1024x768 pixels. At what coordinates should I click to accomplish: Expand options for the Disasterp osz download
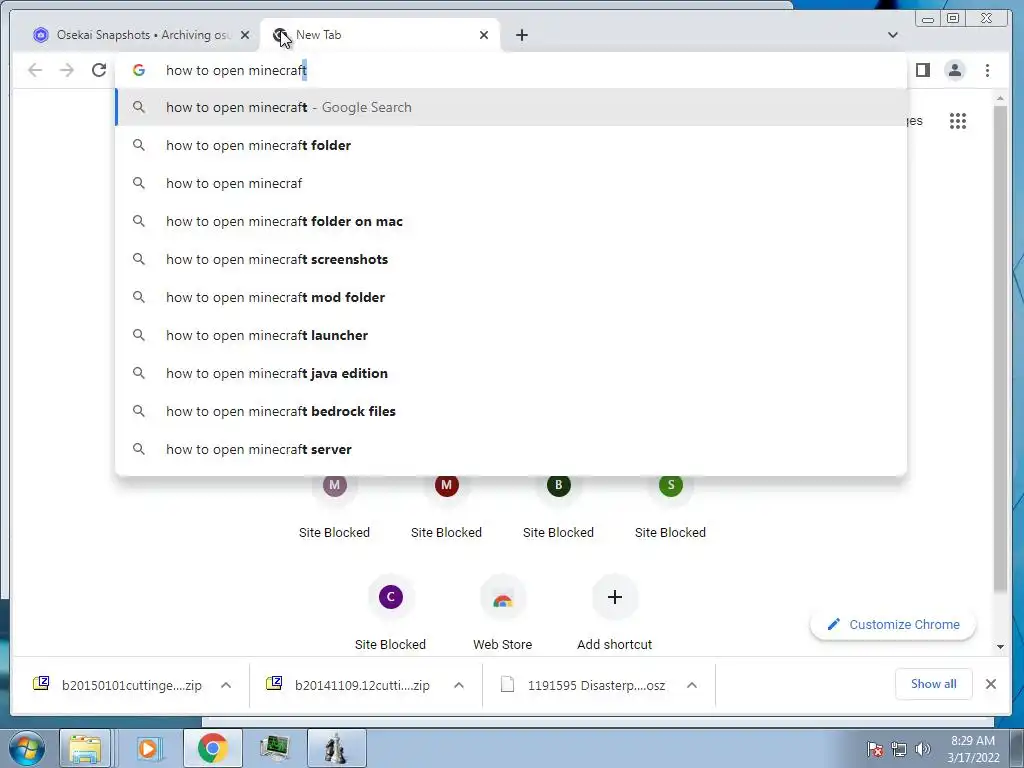click(x=692, y=685)
